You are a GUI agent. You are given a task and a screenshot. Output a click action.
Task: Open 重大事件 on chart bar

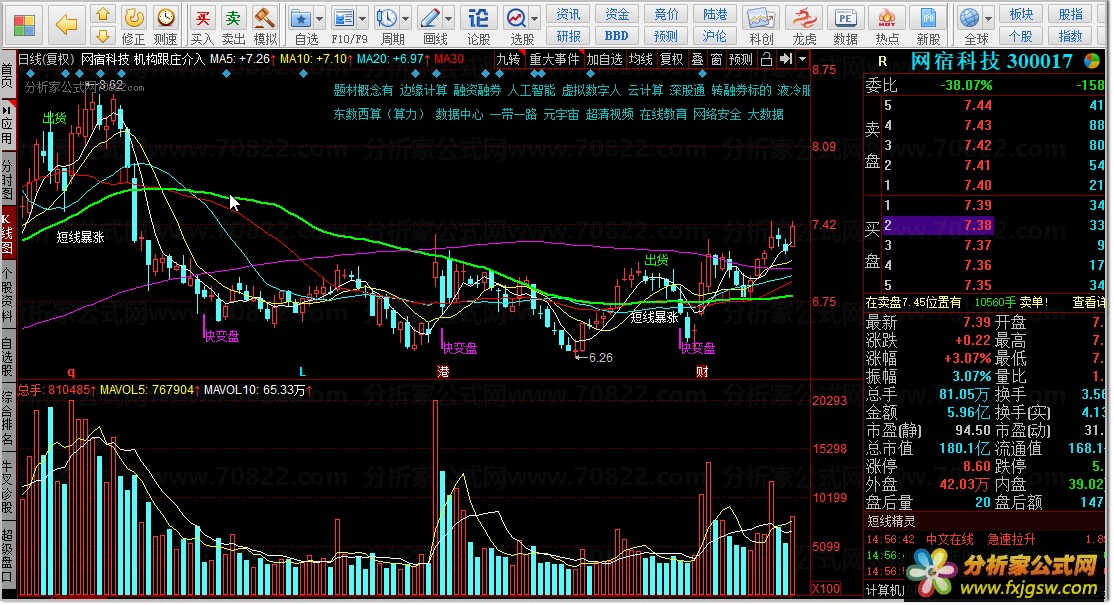point(555,60)
